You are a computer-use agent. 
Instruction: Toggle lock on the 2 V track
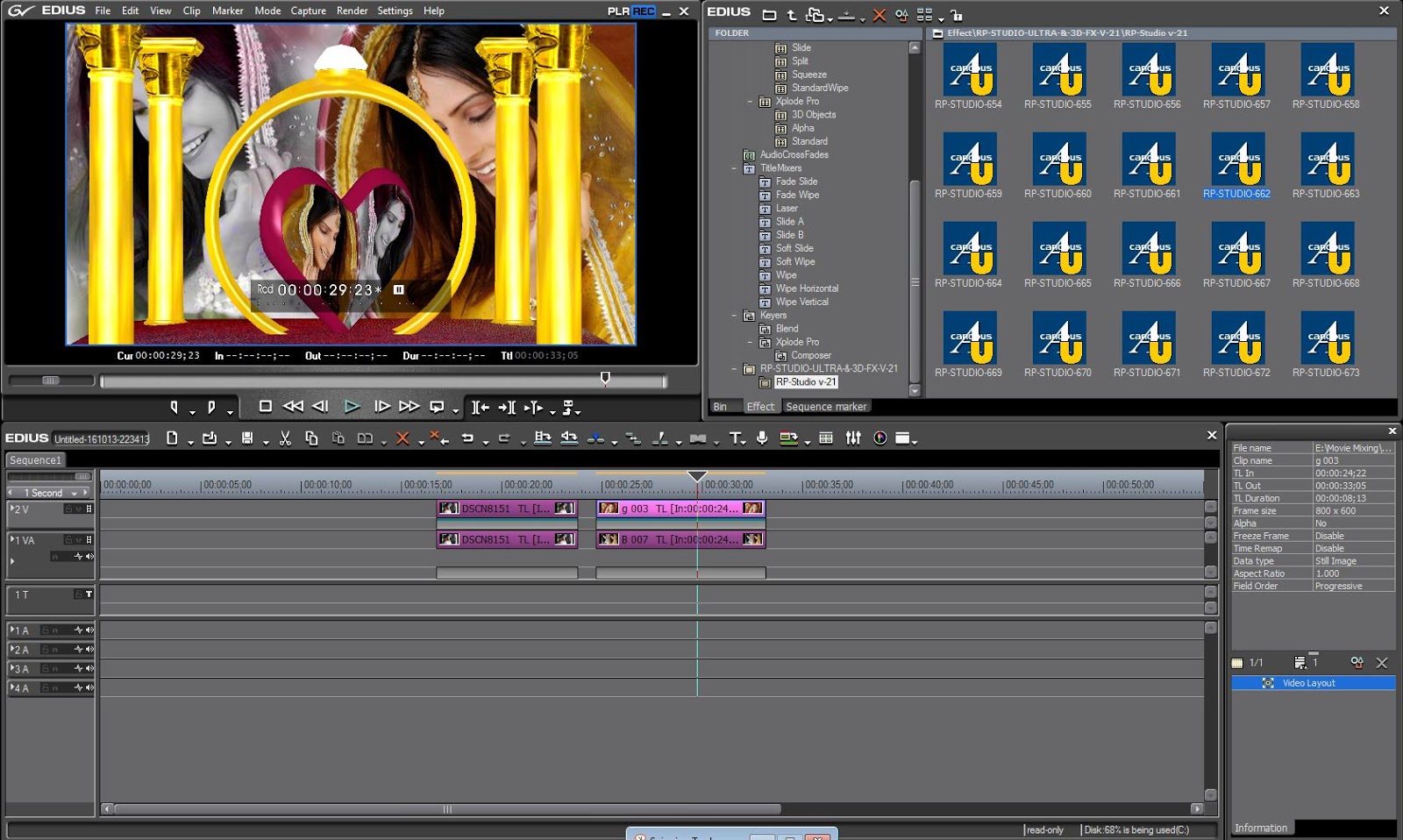pos(68,509)
